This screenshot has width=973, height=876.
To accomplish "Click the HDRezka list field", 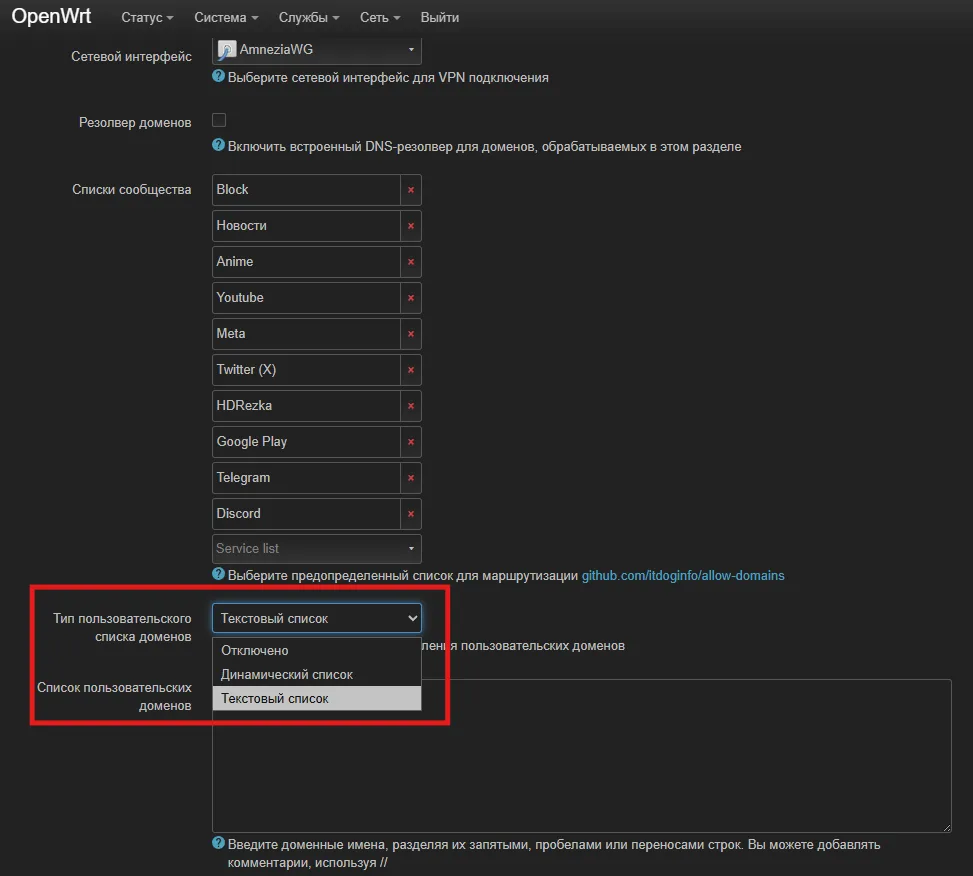I will point(306,406).
